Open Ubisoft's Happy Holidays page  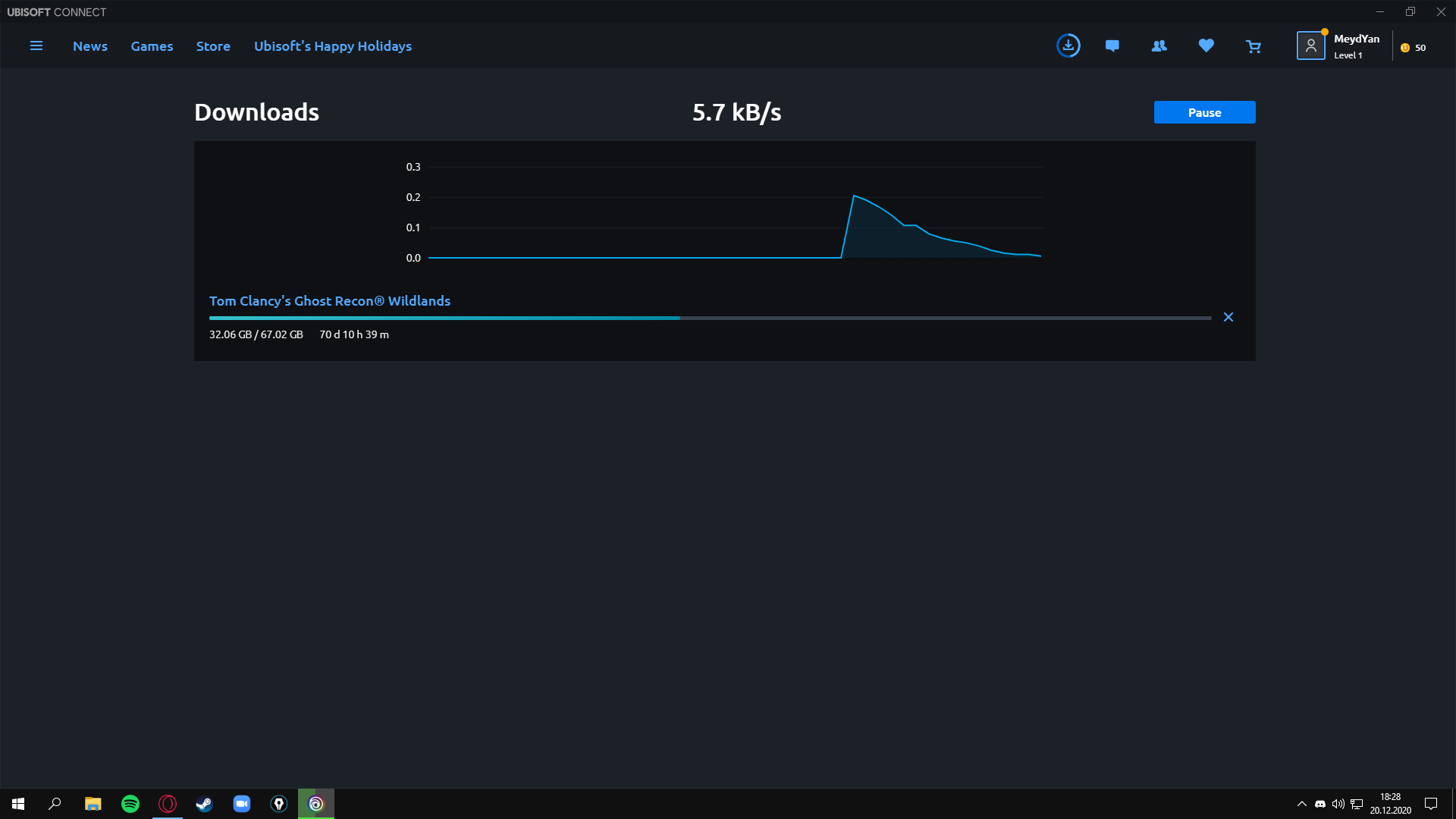333,46
